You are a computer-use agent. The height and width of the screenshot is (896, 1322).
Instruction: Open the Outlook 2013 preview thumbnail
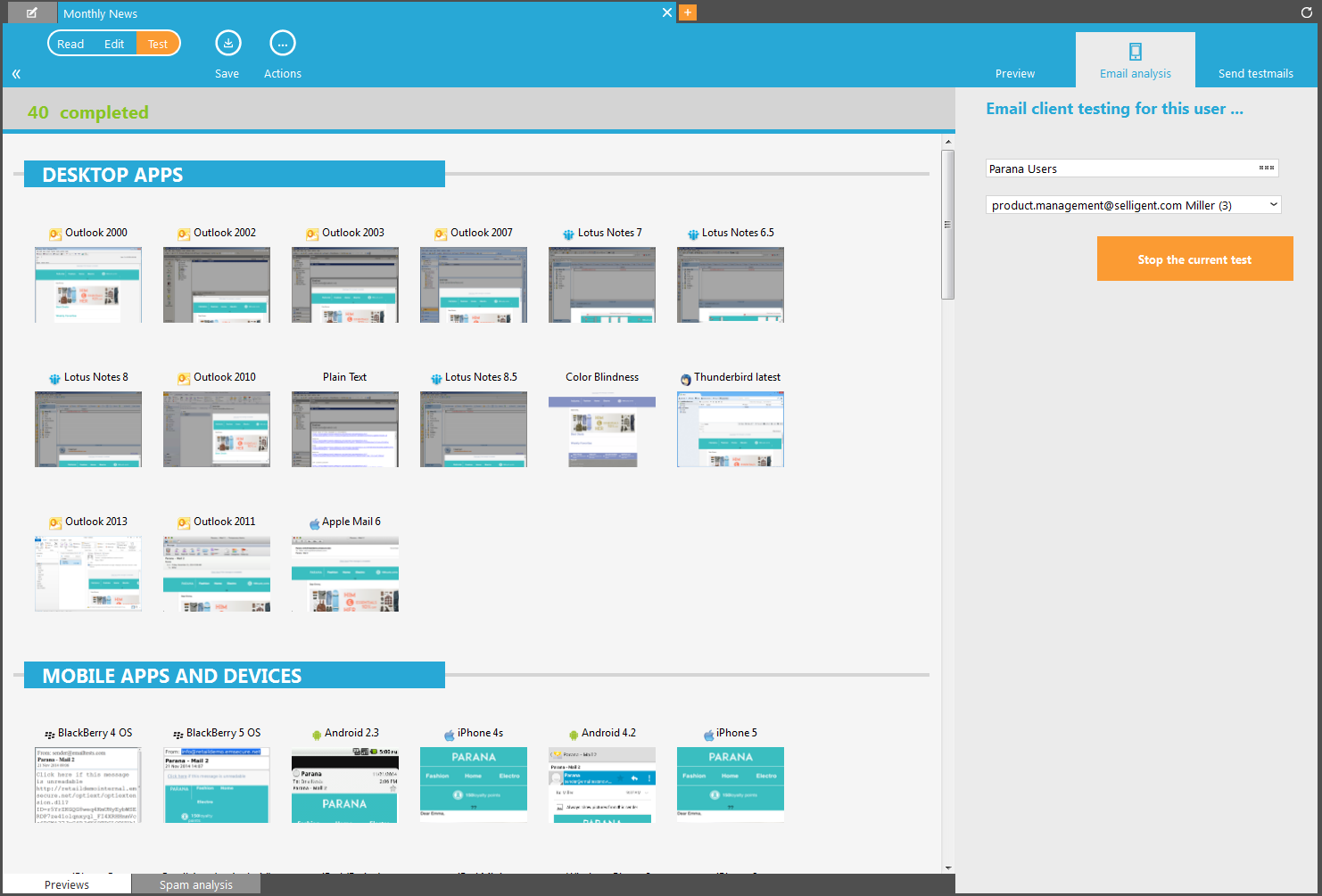88,573
